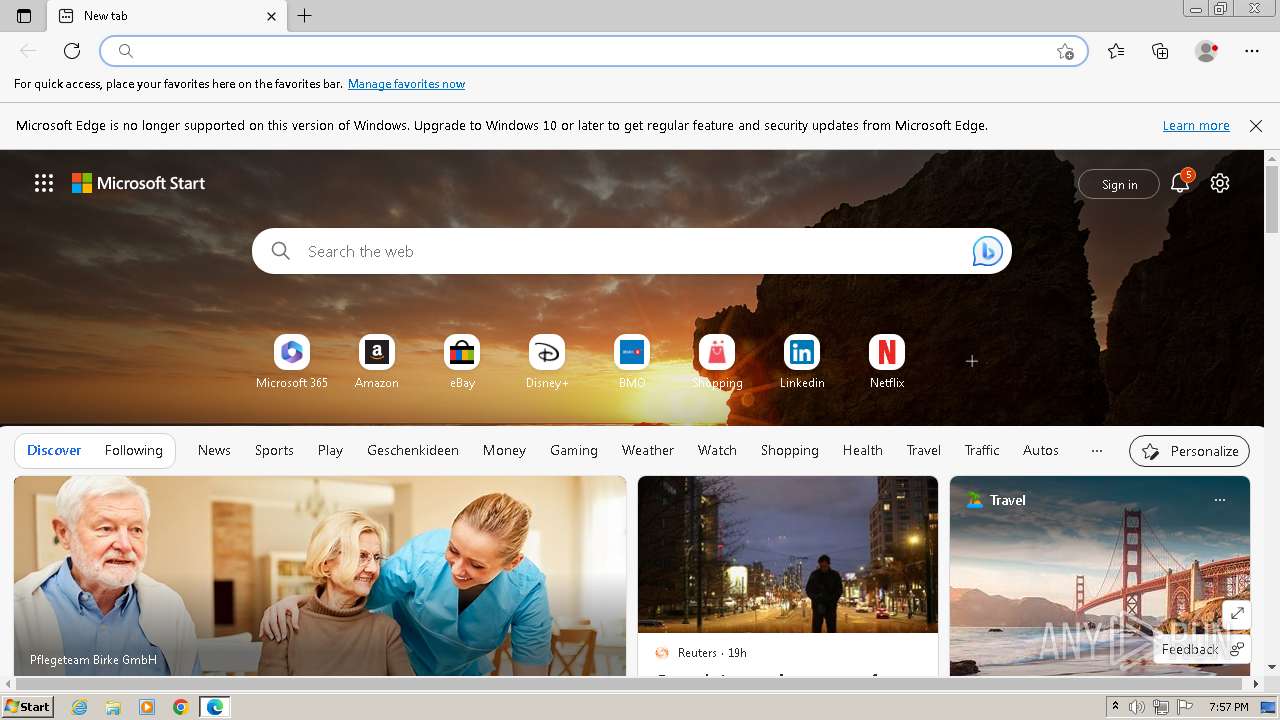Open the Shopping quick link
Image resolution: width=1280 pixels, height=720 pixels.
coord(717,362)
